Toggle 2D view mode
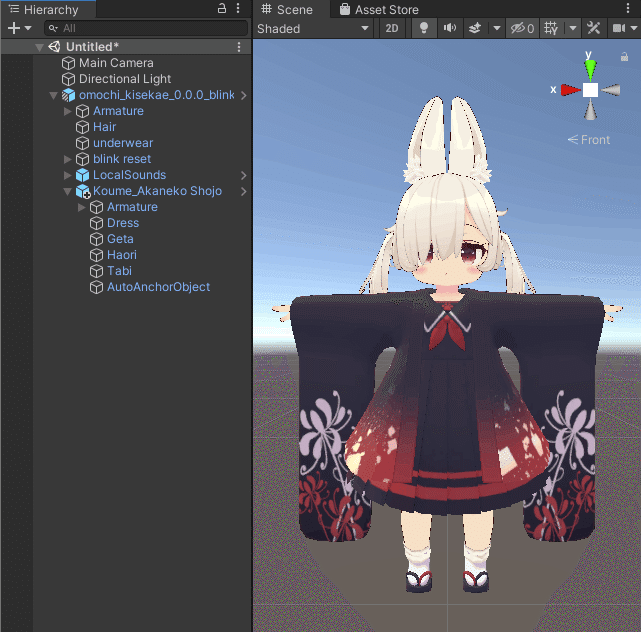 (392, 28)
